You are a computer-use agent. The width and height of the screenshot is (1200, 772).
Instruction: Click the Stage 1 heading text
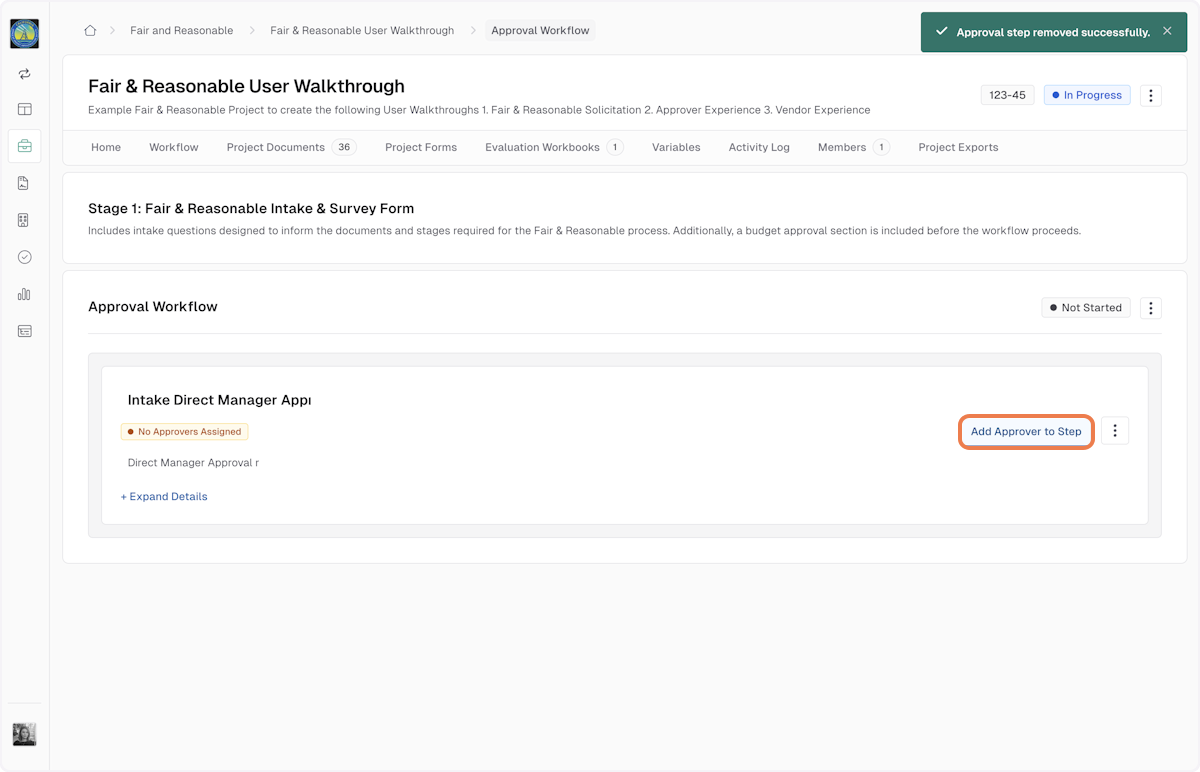click(x=251, y=209)
